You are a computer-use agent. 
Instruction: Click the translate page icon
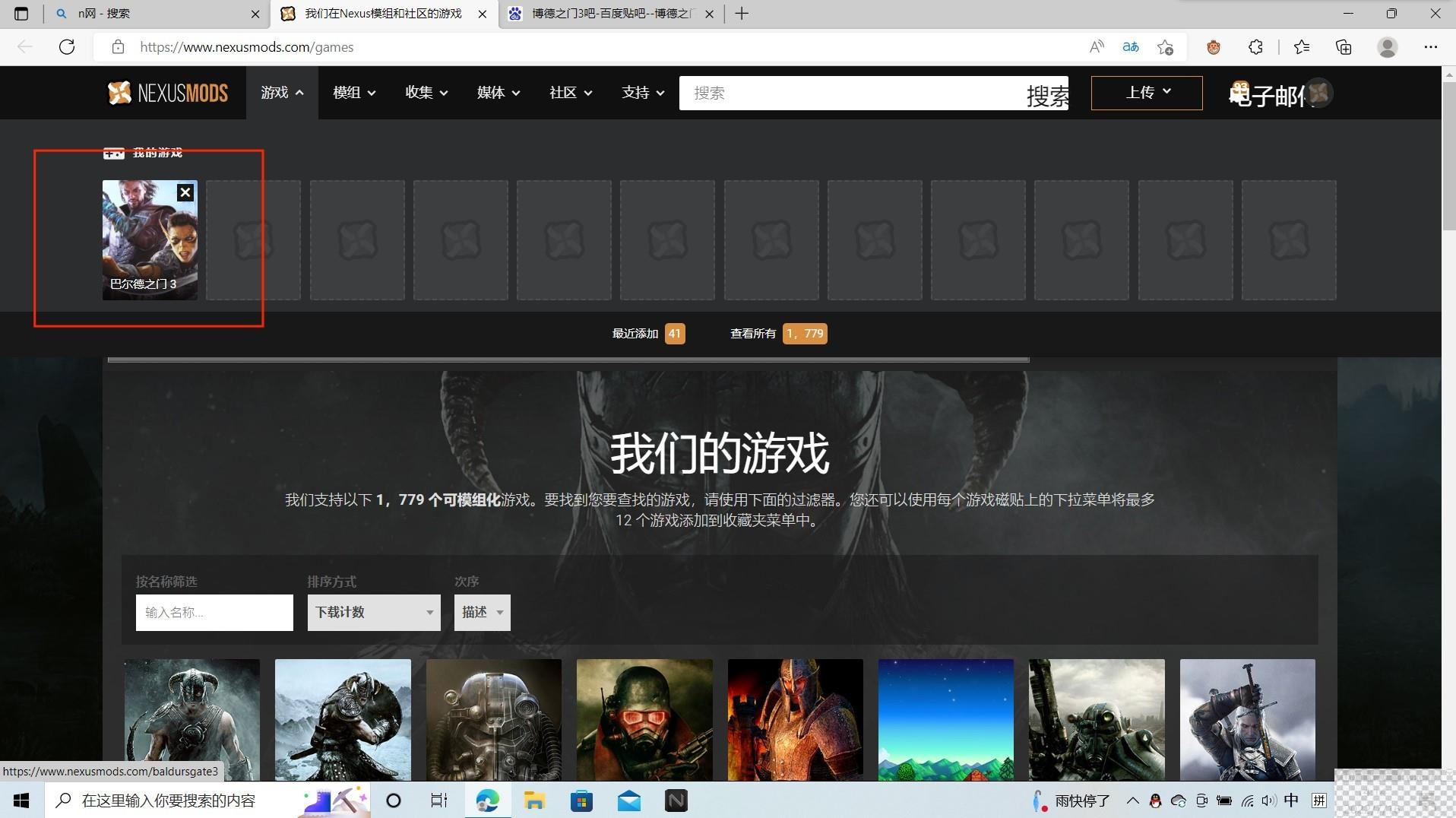(1131, 47)
